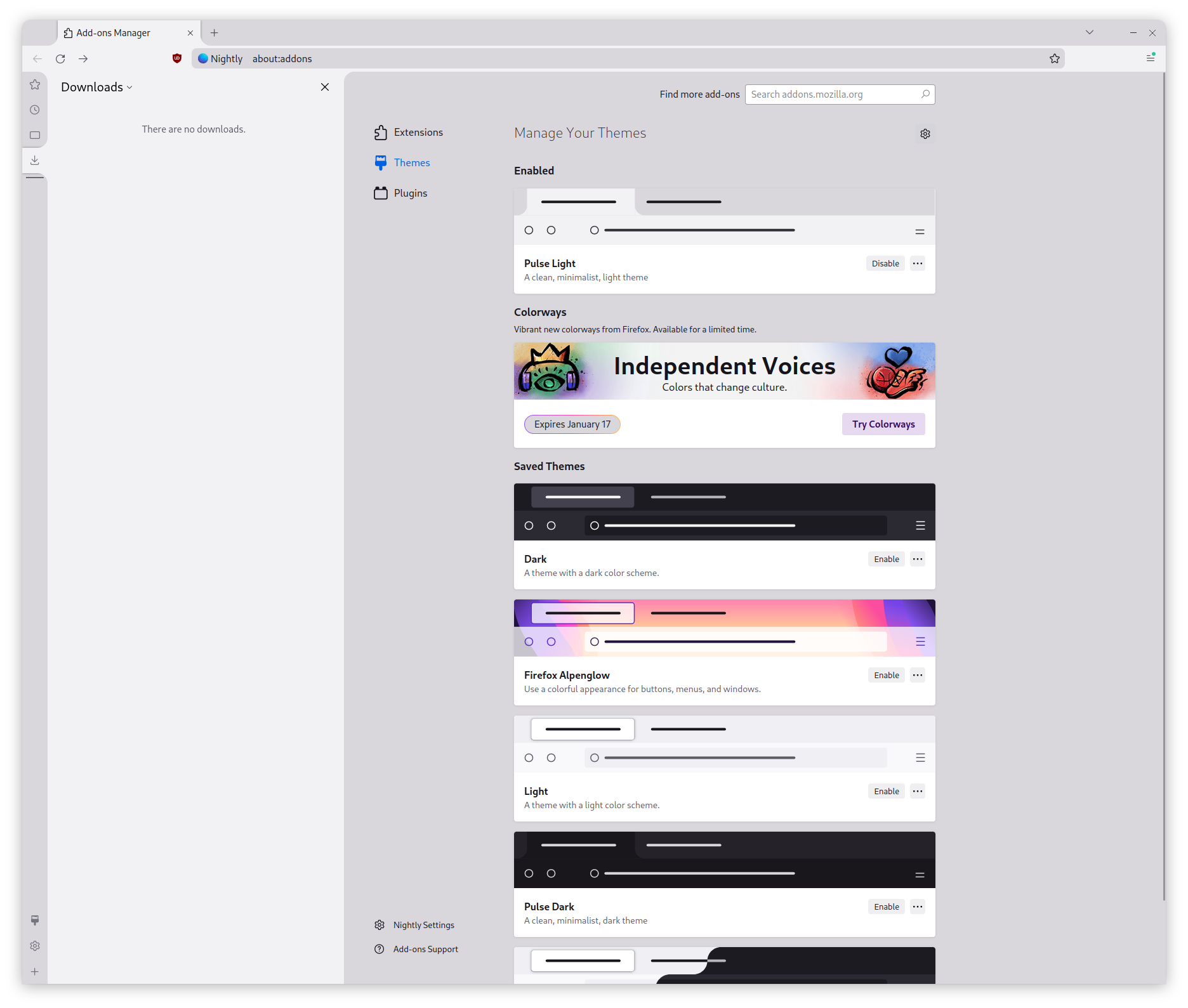This screenshot has width=1188, height=1008.
Task: Open the synced tabs sidebar panel
Action: (x=35, y=135)
